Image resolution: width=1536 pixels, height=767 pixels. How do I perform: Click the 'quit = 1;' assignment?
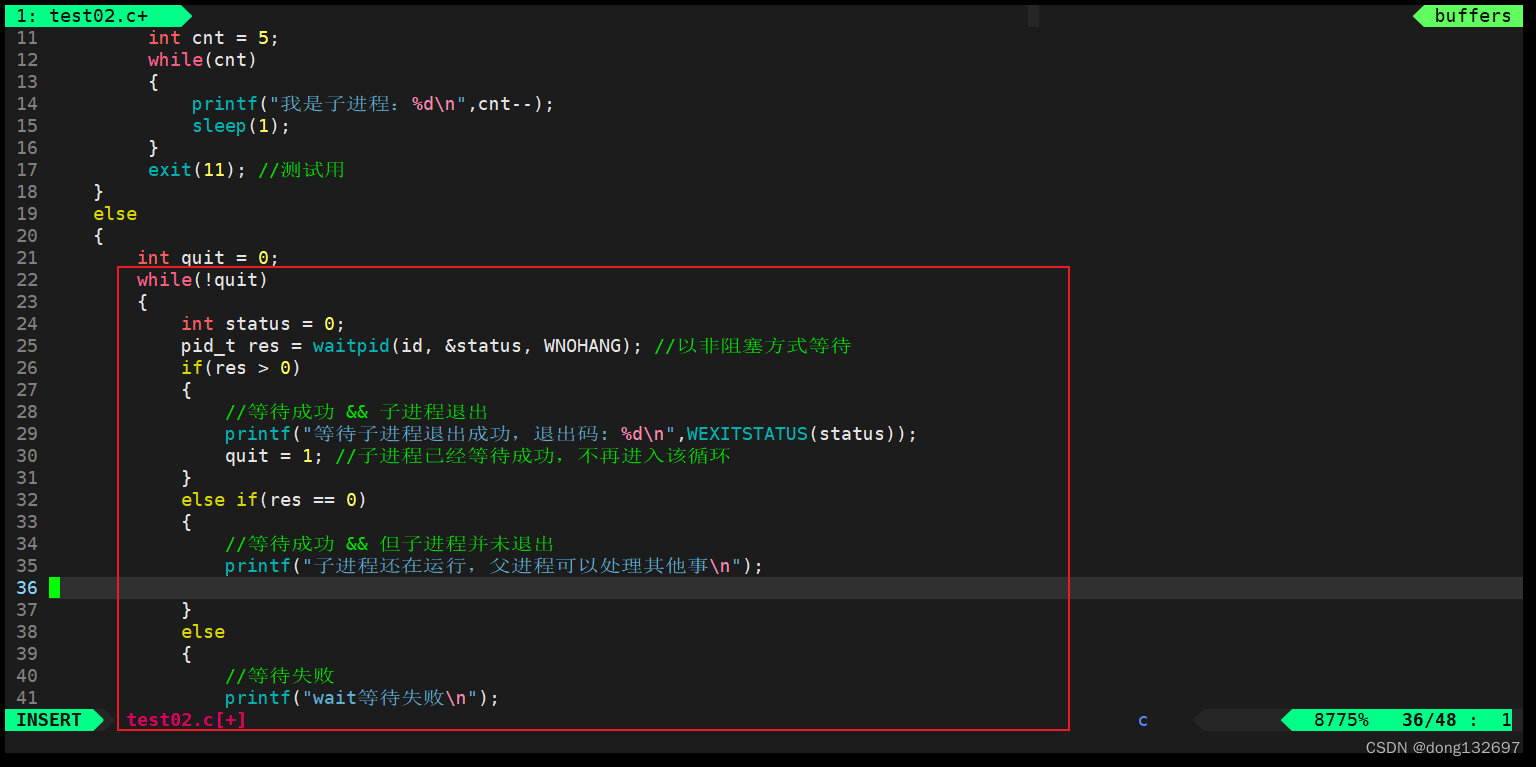click(274, 456)
